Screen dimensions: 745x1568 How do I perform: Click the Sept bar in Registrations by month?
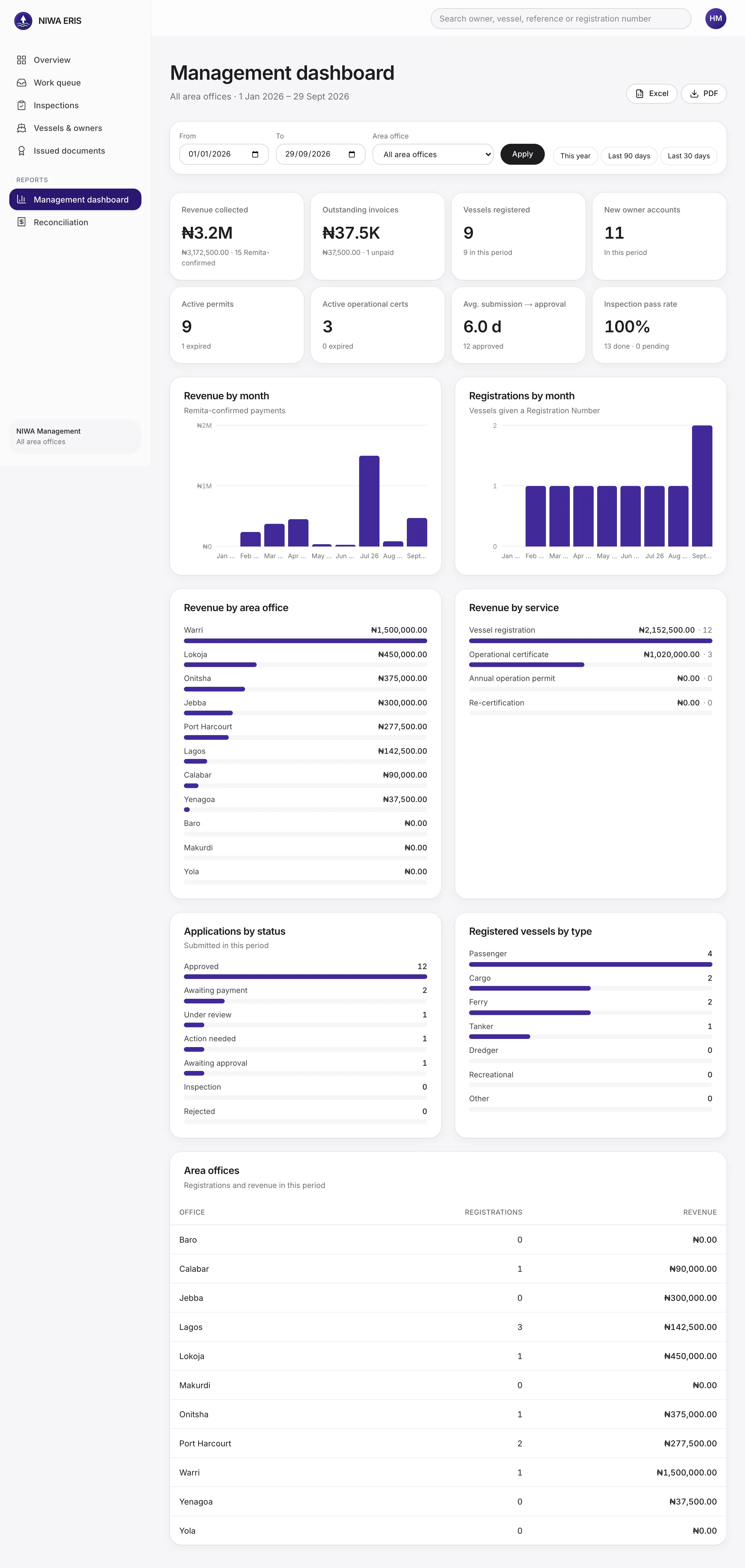(x=702, y=486)
